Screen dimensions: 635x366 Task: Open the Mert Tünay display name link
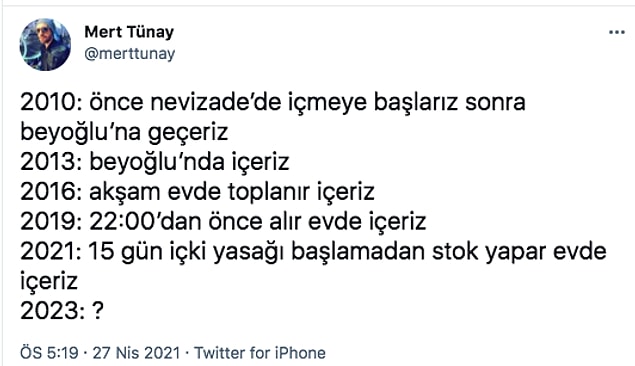pos(129,32)
